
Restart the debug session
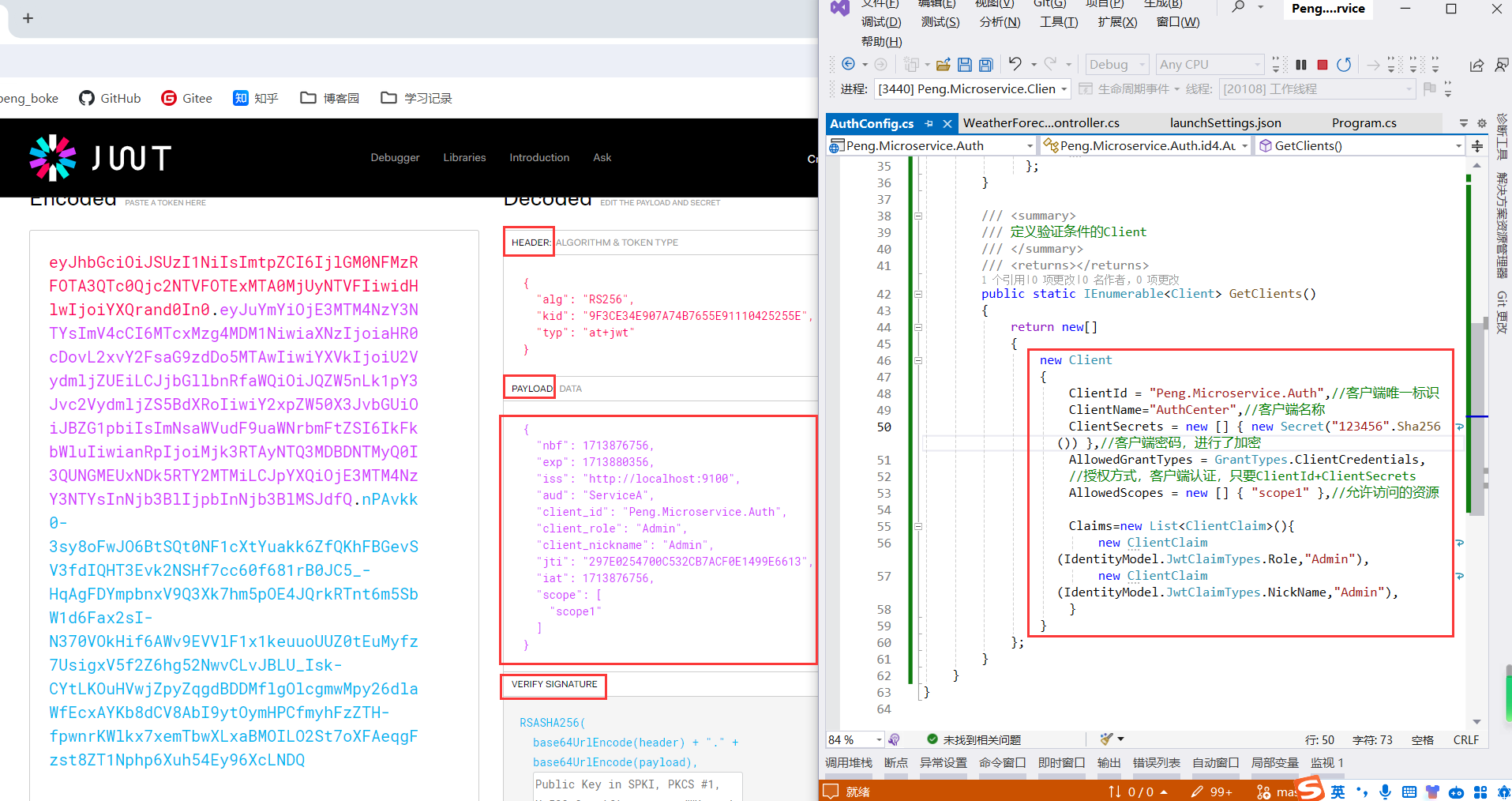(1344, 65)
